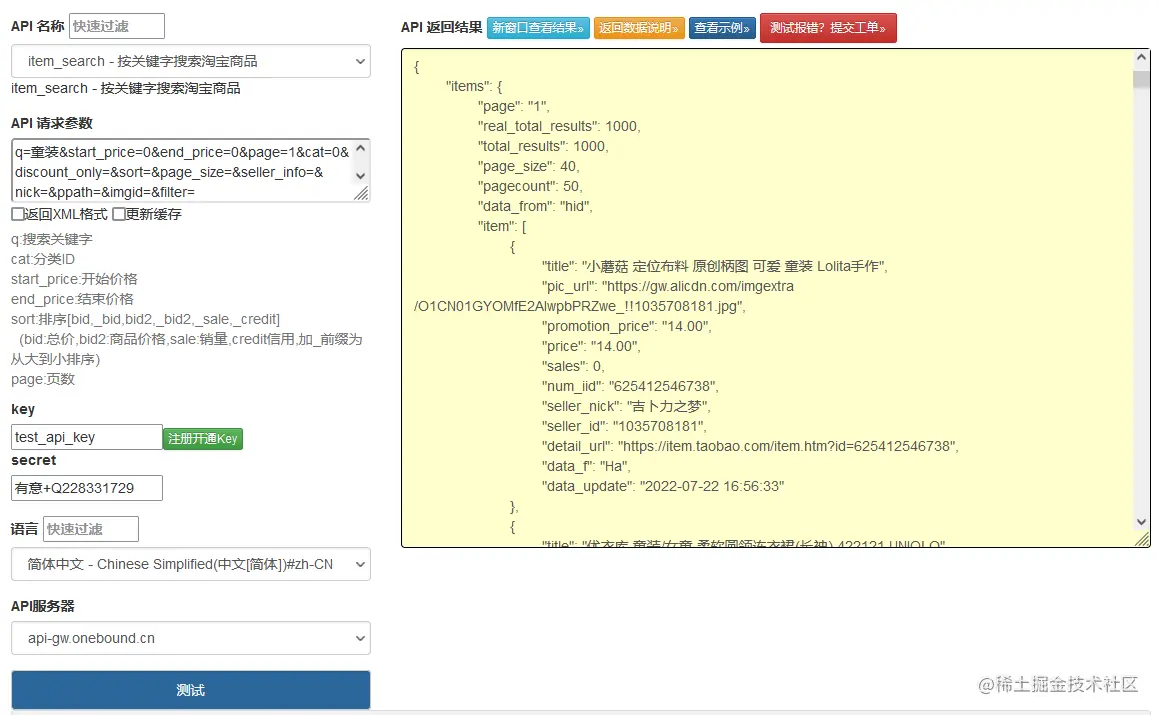This screenshot has height=715, width=1159.
Task: Click the resize grip of parameters textarea
Action: [361, 194]
